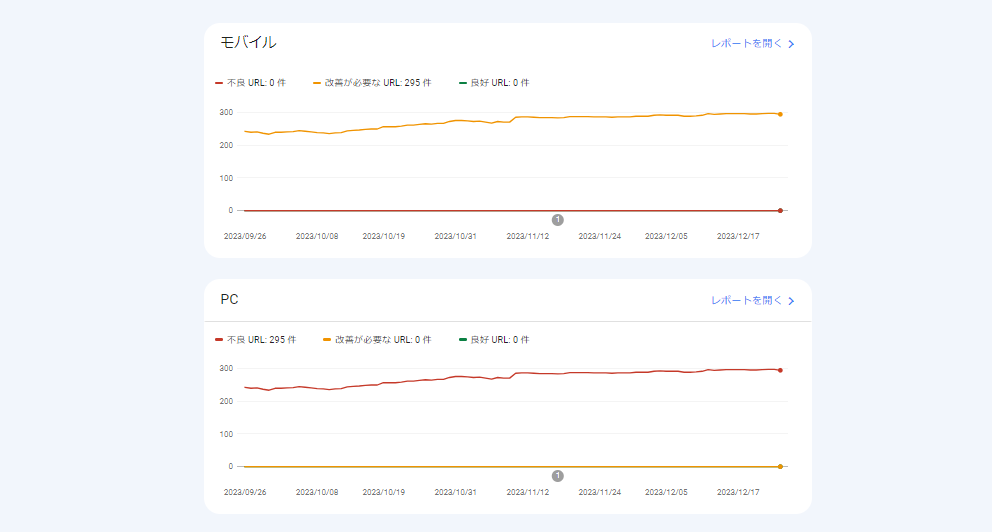
Task: Toggle 改善が必要な URL: 0 件 legend in PC
Action: click(377, 340)
